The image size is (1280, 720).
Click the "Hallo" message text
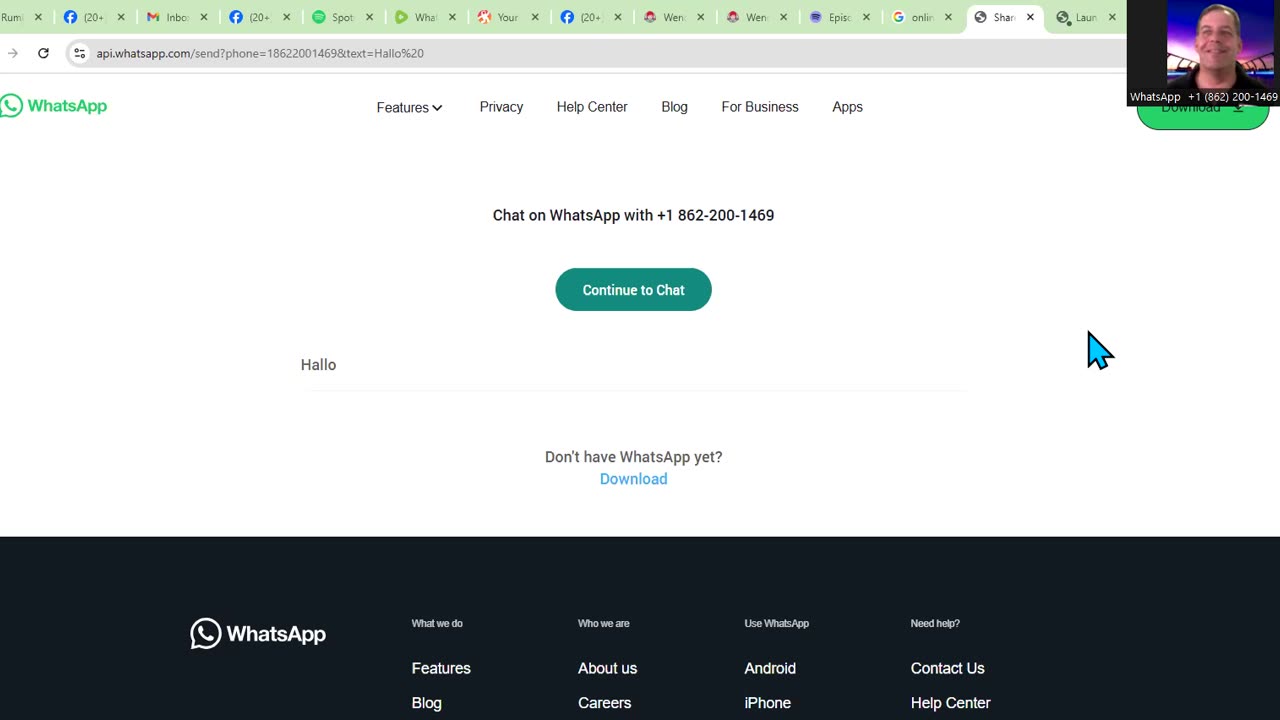coord(318,365)
